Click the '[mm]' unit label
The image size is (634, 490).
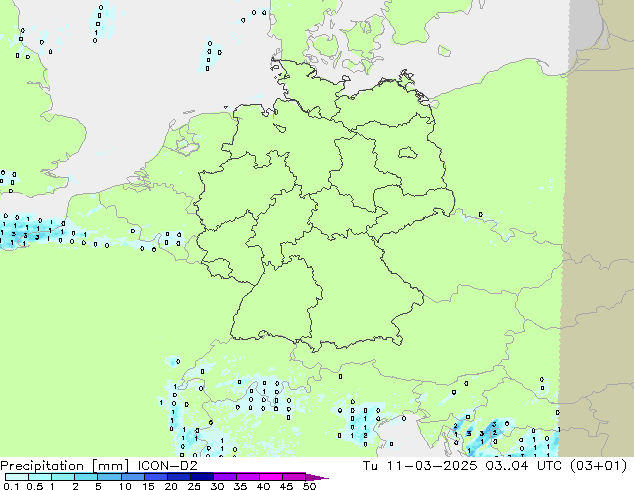(110, 466)
